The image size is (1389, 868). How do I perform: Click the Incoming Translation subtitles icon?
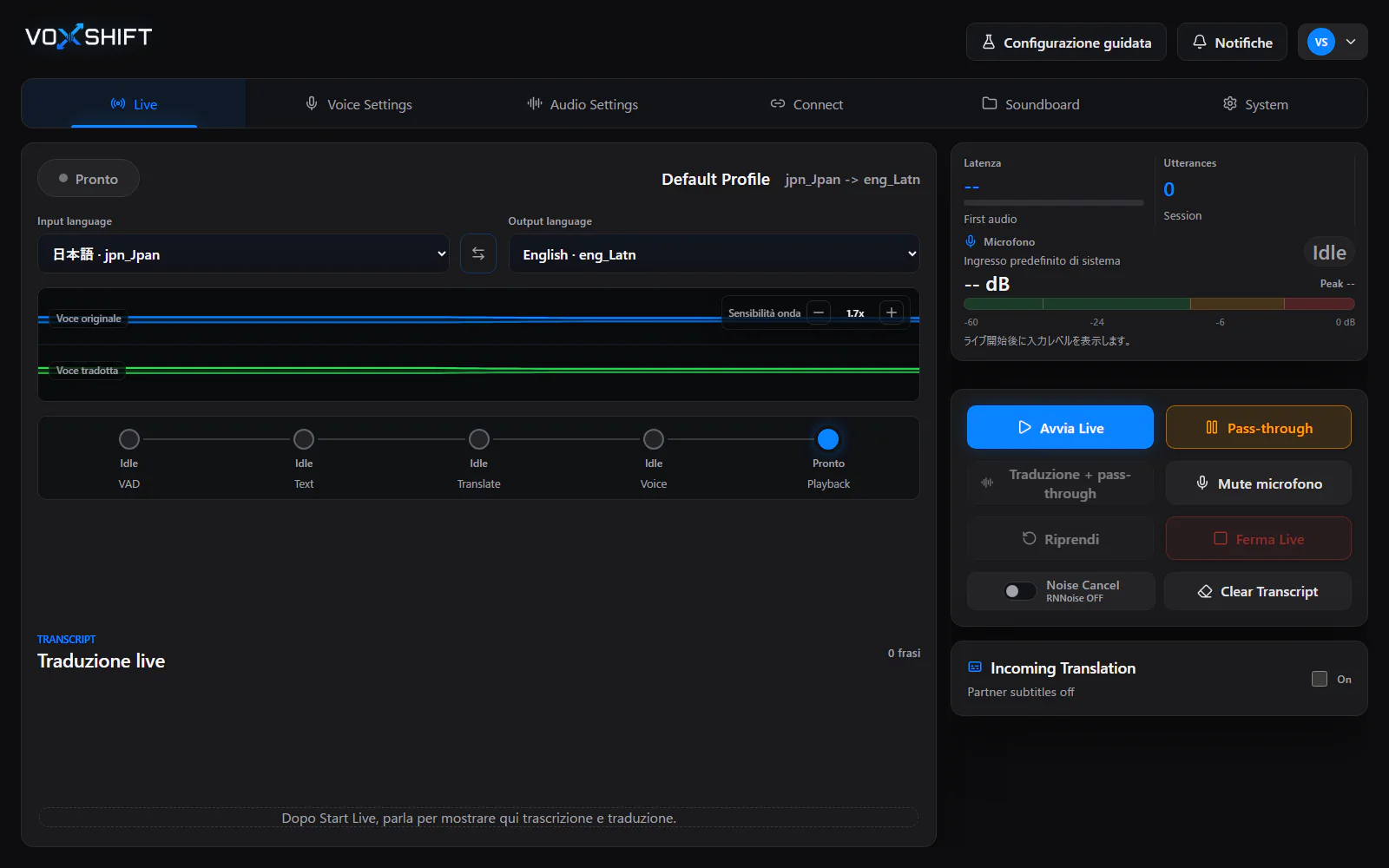975,667
